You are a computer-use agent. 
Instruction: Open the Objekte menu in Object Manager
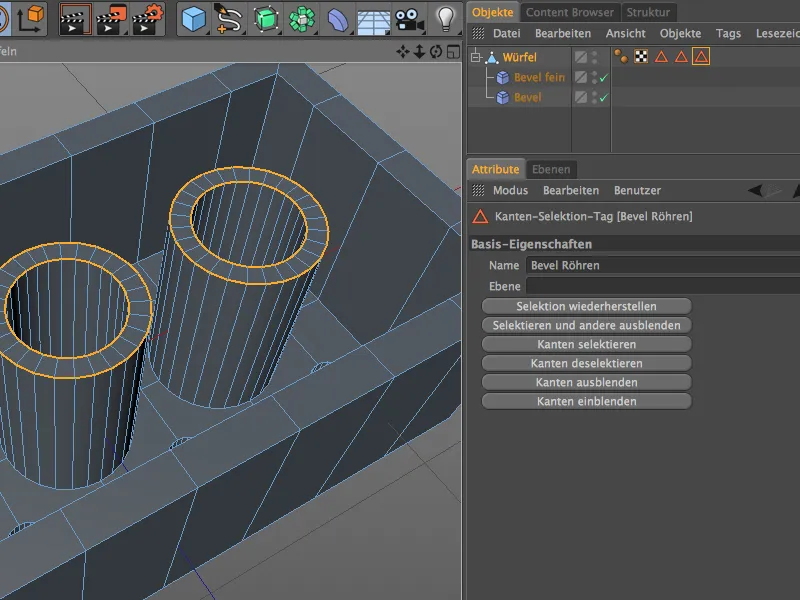(680, 34)
